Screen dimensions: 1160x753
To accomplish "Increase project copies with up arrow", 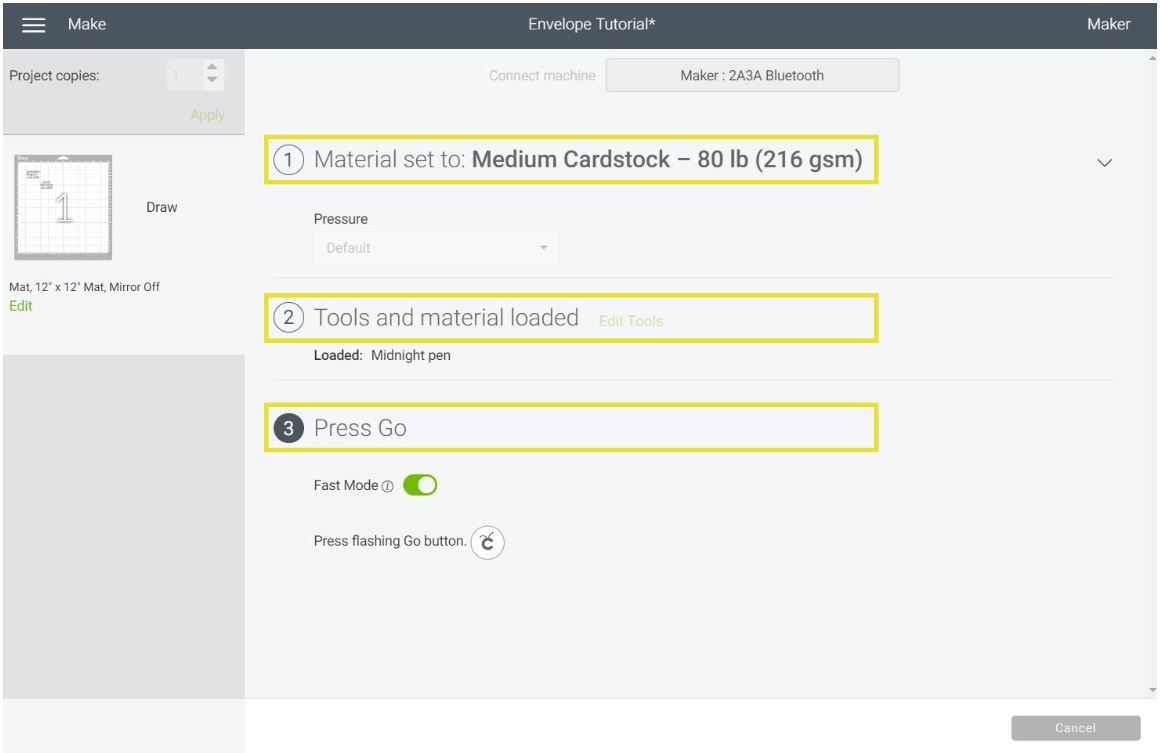I will [212, 67].
